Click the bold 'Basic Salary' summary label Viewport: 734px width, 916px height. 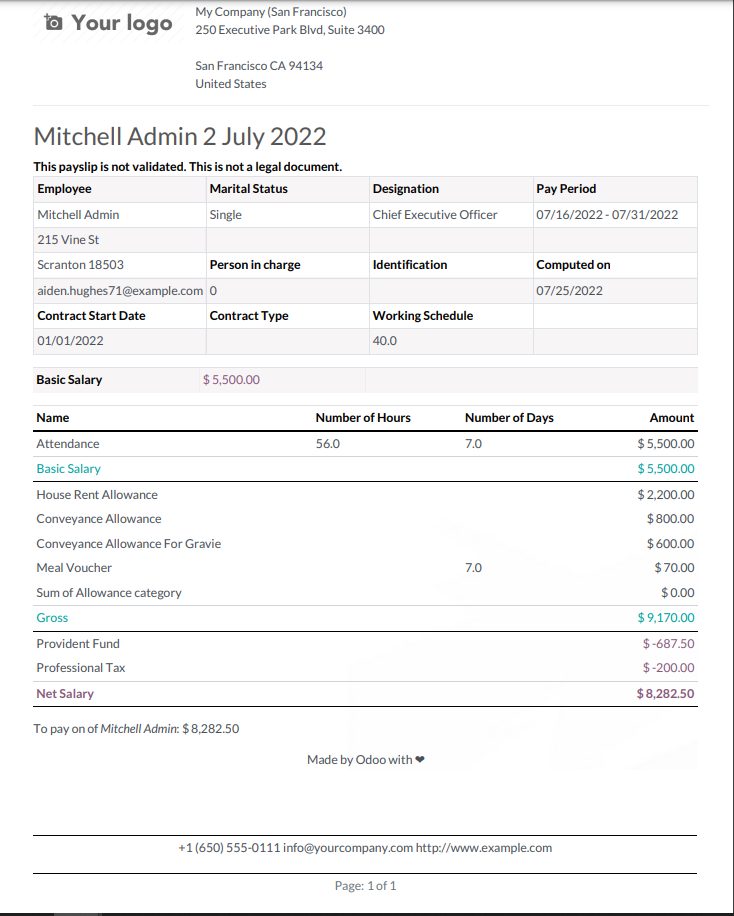(x=69, y=380)
